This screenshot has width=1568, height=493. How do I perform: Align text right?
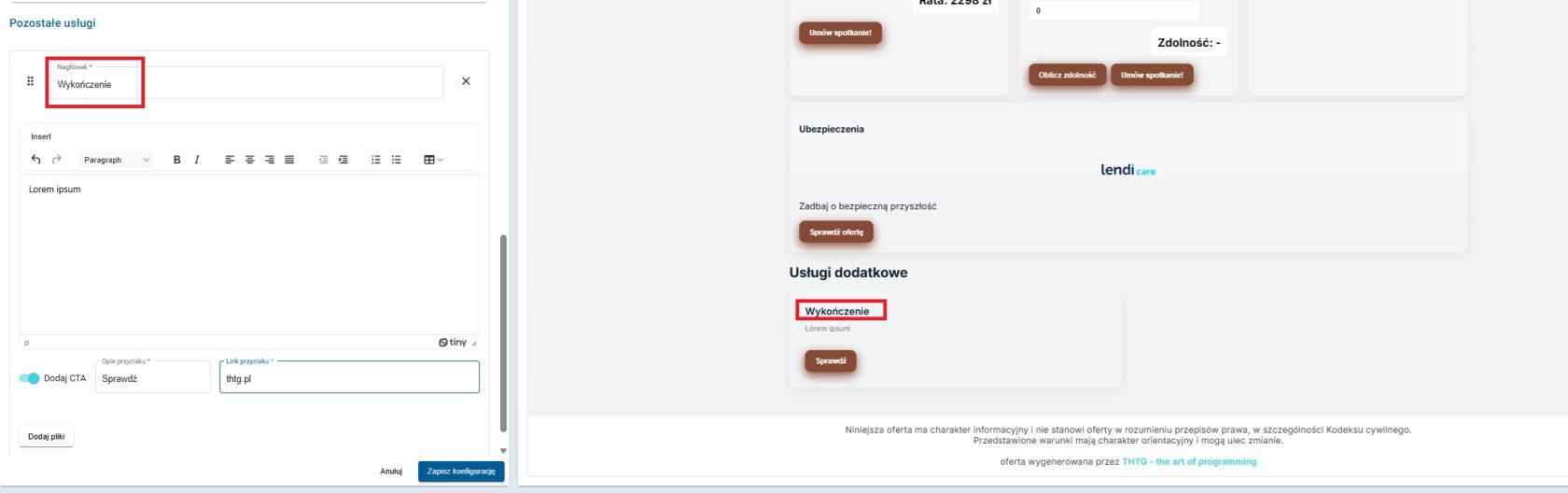(x=270, y=160)
